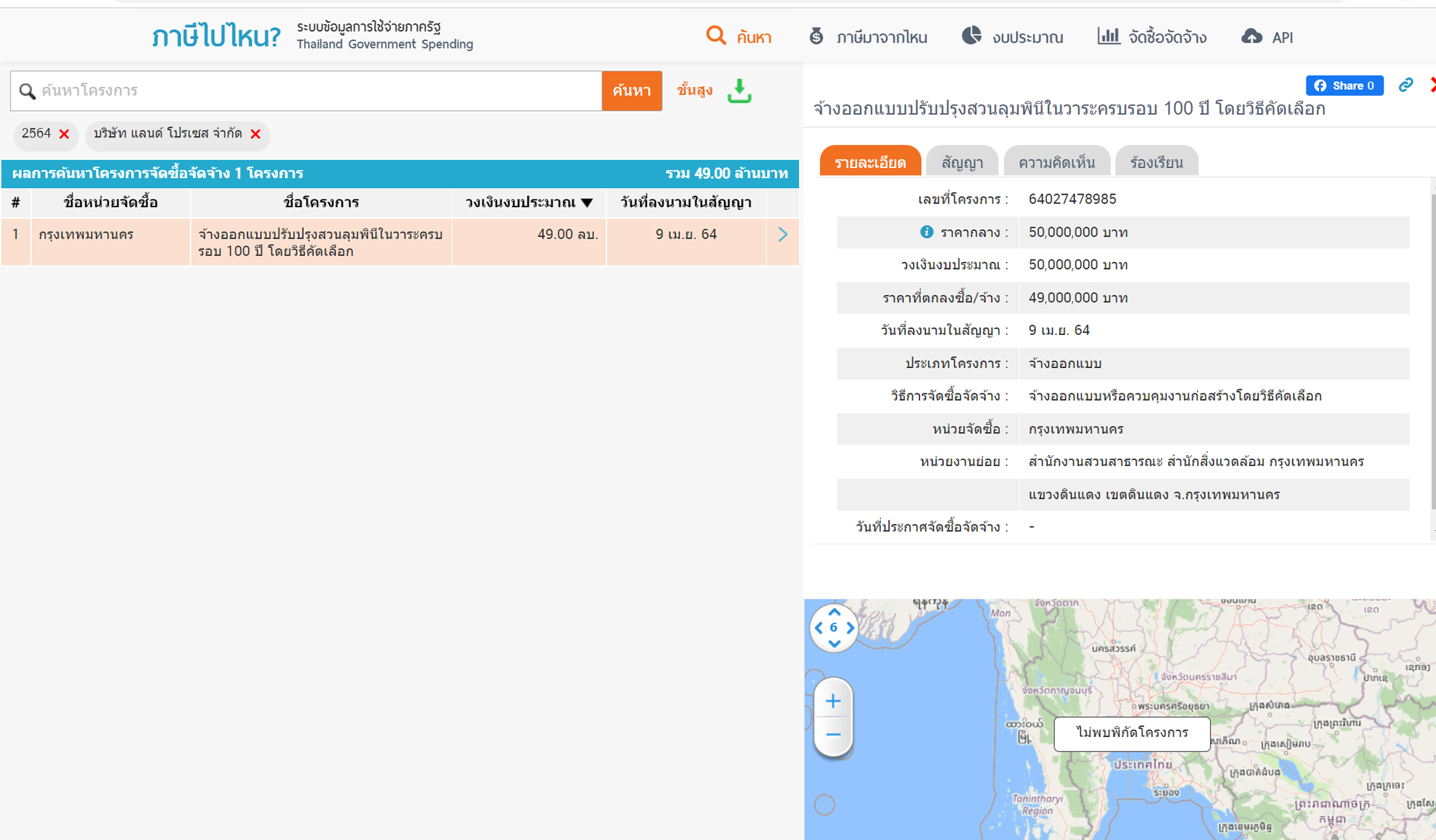The width and height of the screenshot is (1436, 840).
Task: Click the Facebook Share button
Action: (x=1344, y=85)
